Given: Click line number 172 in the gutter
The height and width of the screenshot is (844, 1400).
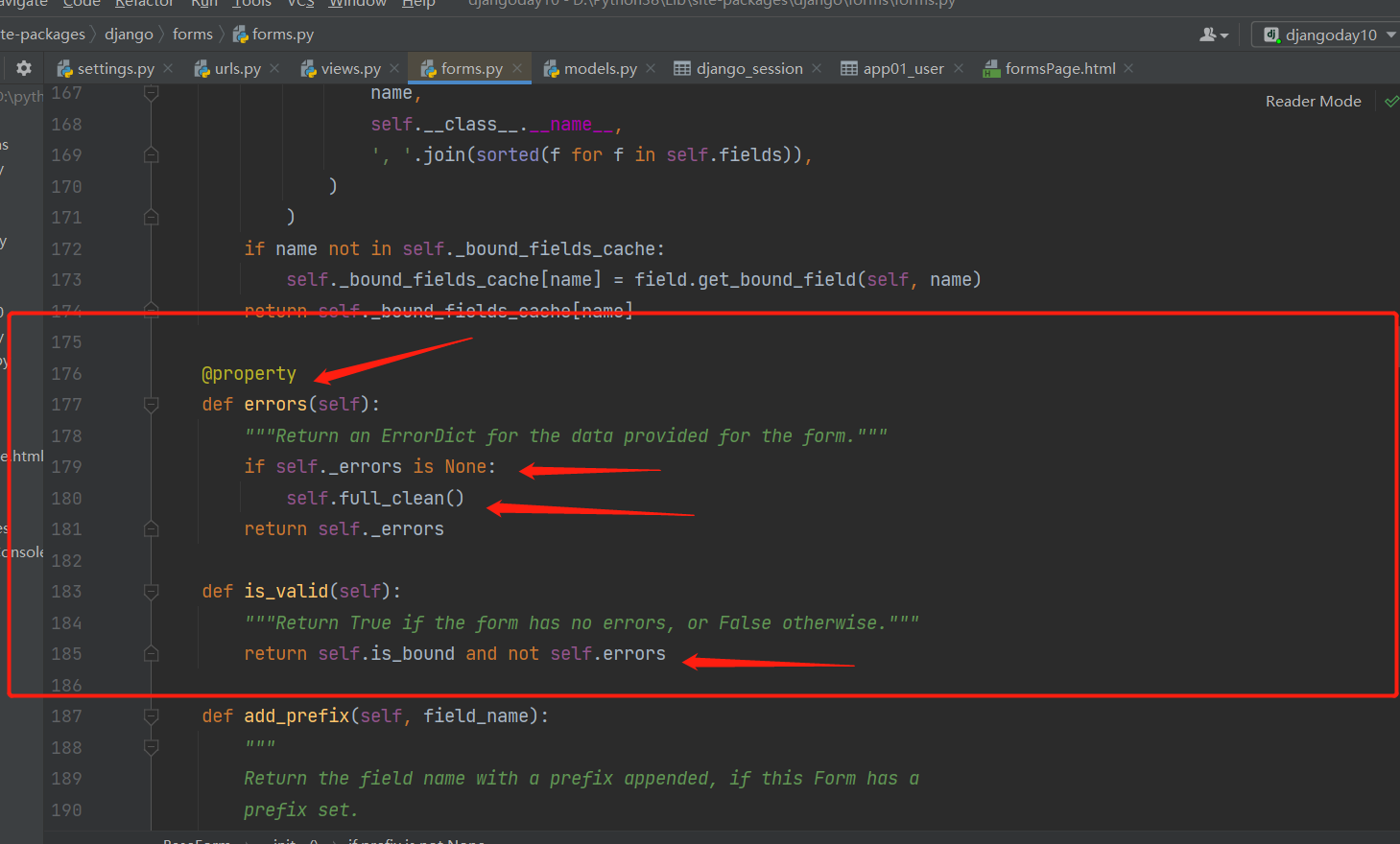Looking at the screenshot, I should [x=66, y=249].
